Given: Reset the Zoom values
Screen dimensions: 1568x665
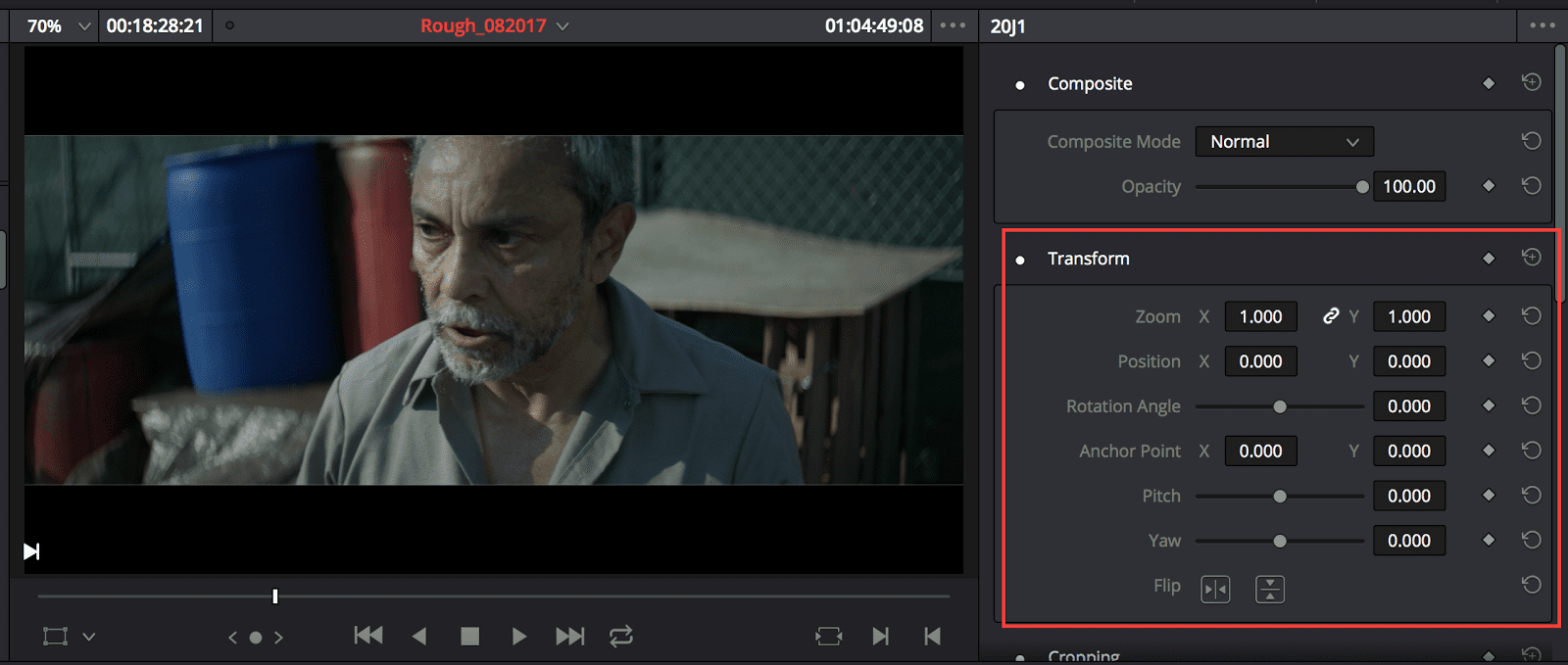Looking at the screenshot, I should pos(1531,315).
